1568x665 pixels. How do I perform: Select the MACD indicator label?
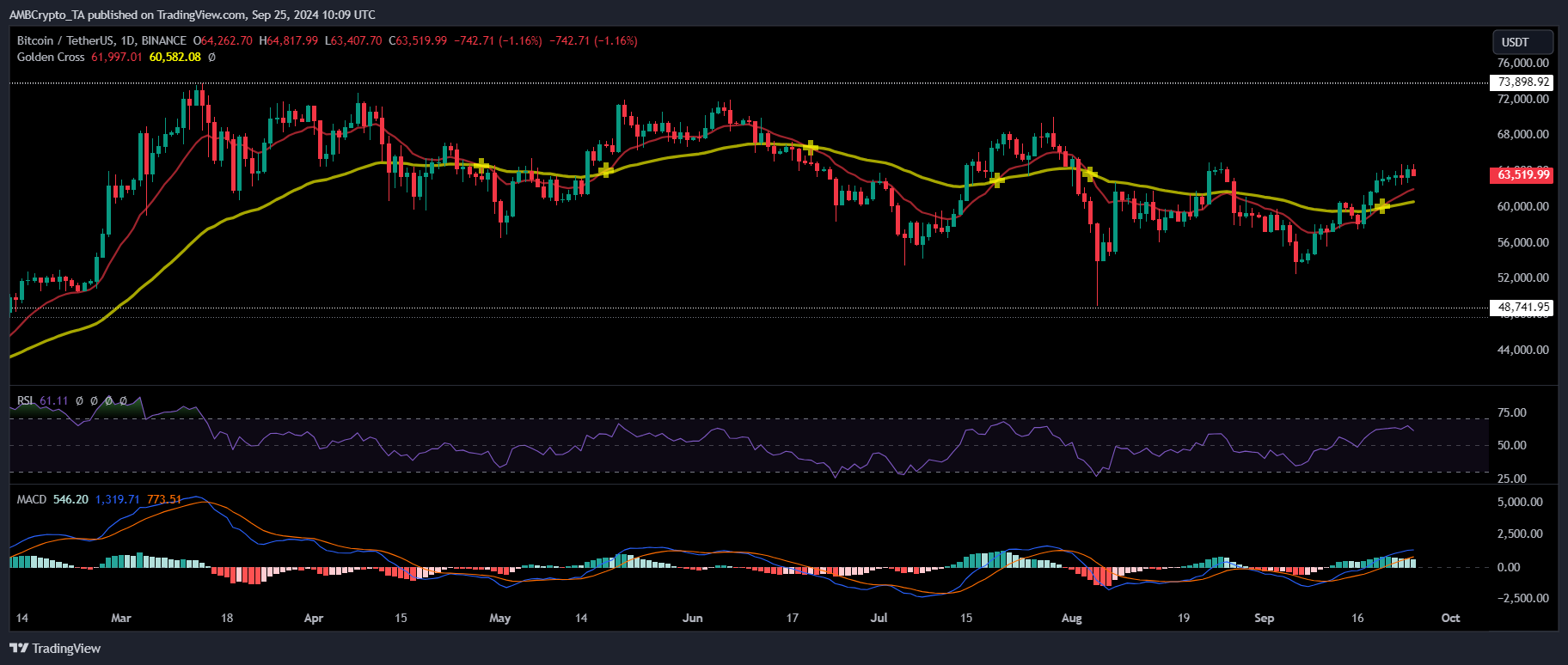point(32,499)
